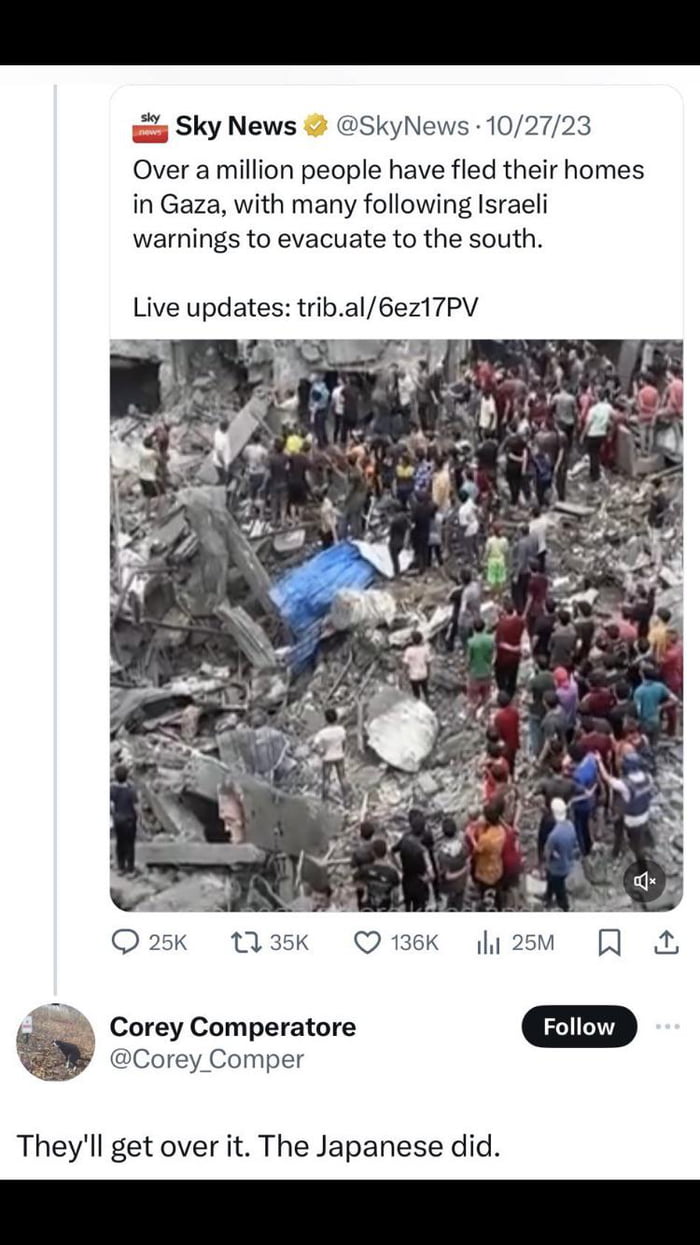700x1245 pixels.
Task: Click the @SkyNews handle
Action: point(402,126)
